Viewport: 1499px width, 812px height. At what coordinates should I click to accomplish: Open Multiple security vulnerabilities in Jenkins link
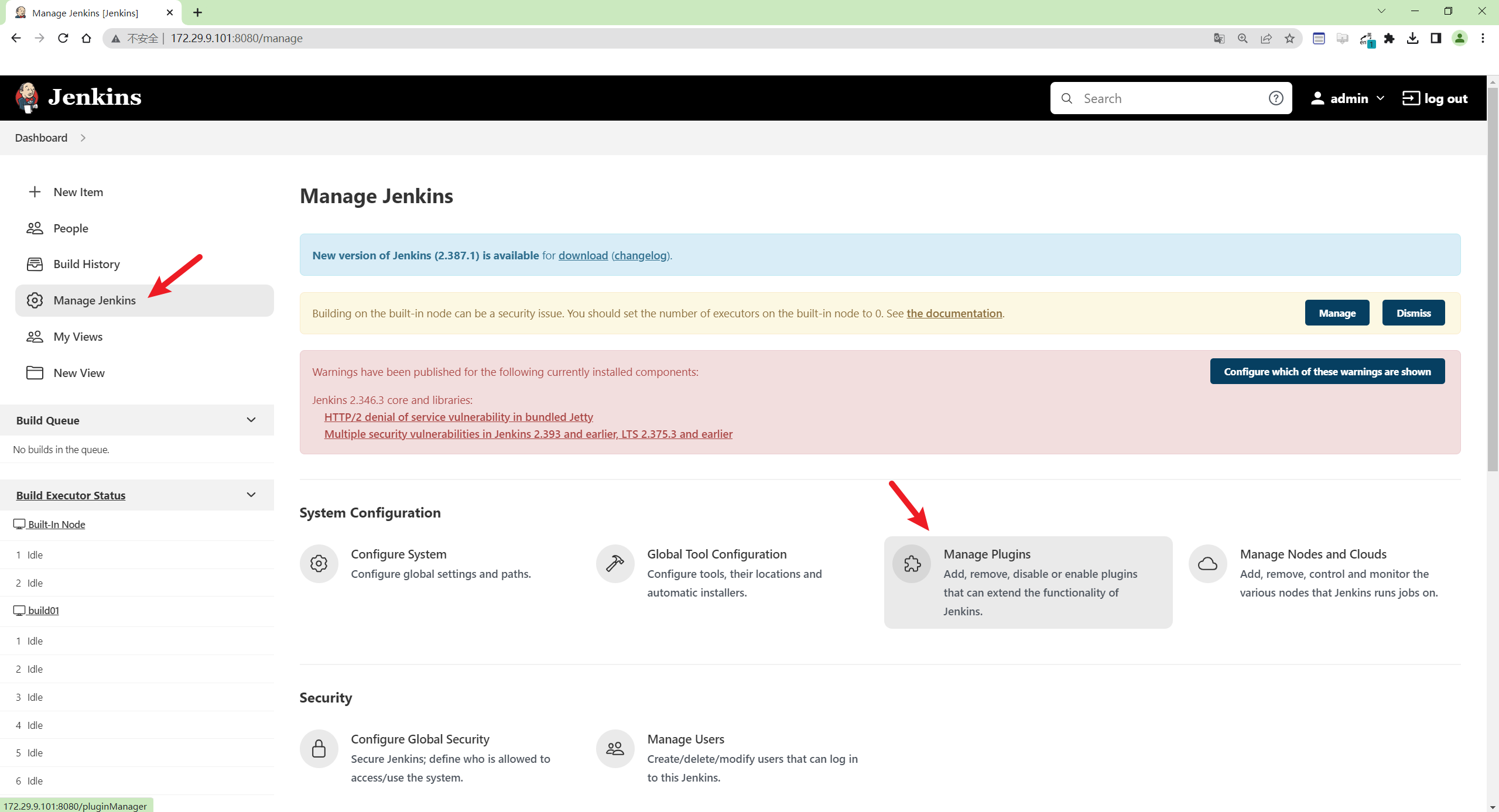click(x=528, y=434)
